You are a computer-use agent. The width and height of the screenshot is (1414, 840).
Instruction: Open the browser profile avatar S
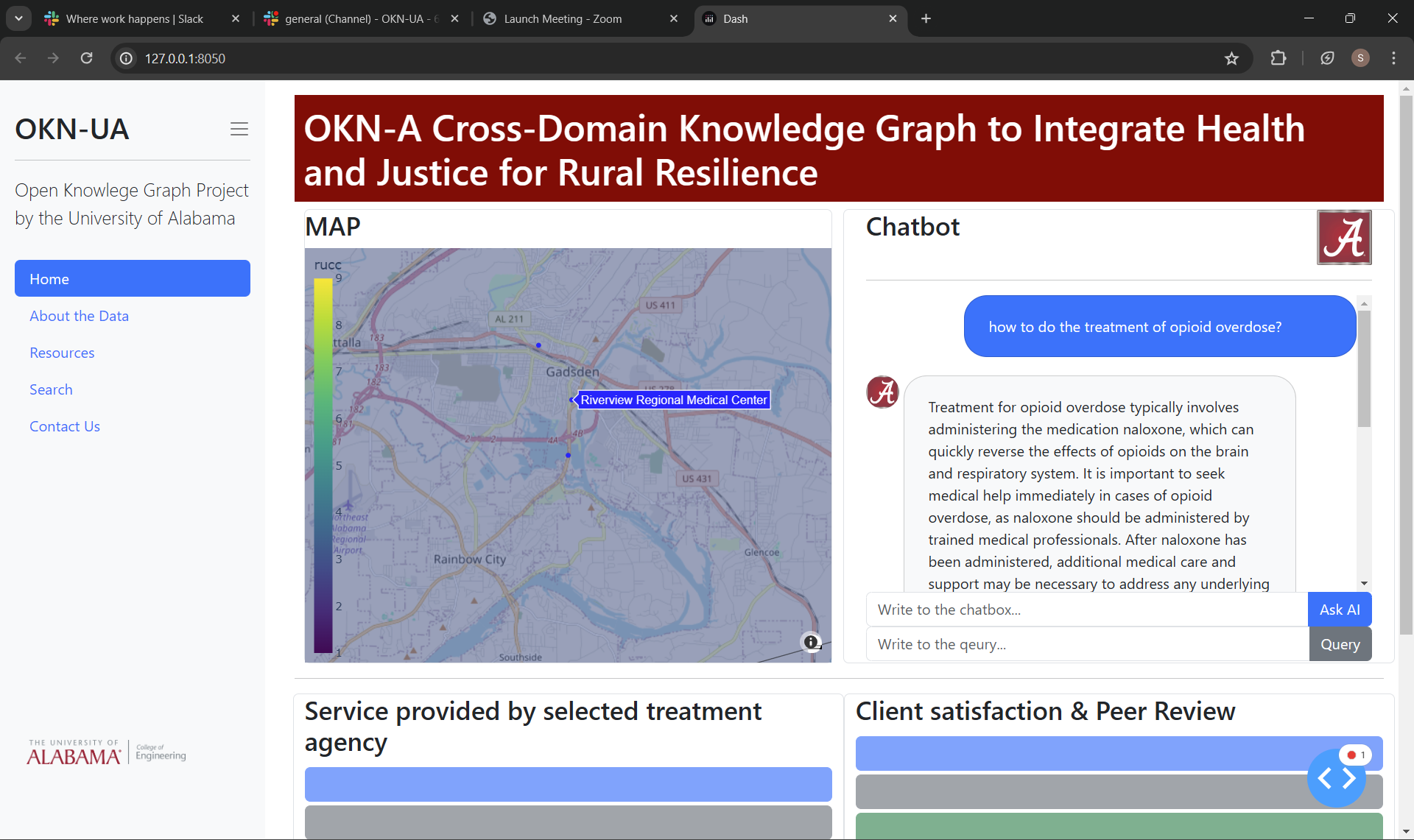(x=1360, y=58)
